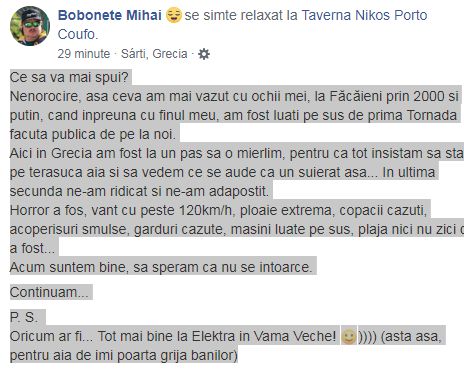Open the Taverna Nikos Porto location link

tap(364, 15)
